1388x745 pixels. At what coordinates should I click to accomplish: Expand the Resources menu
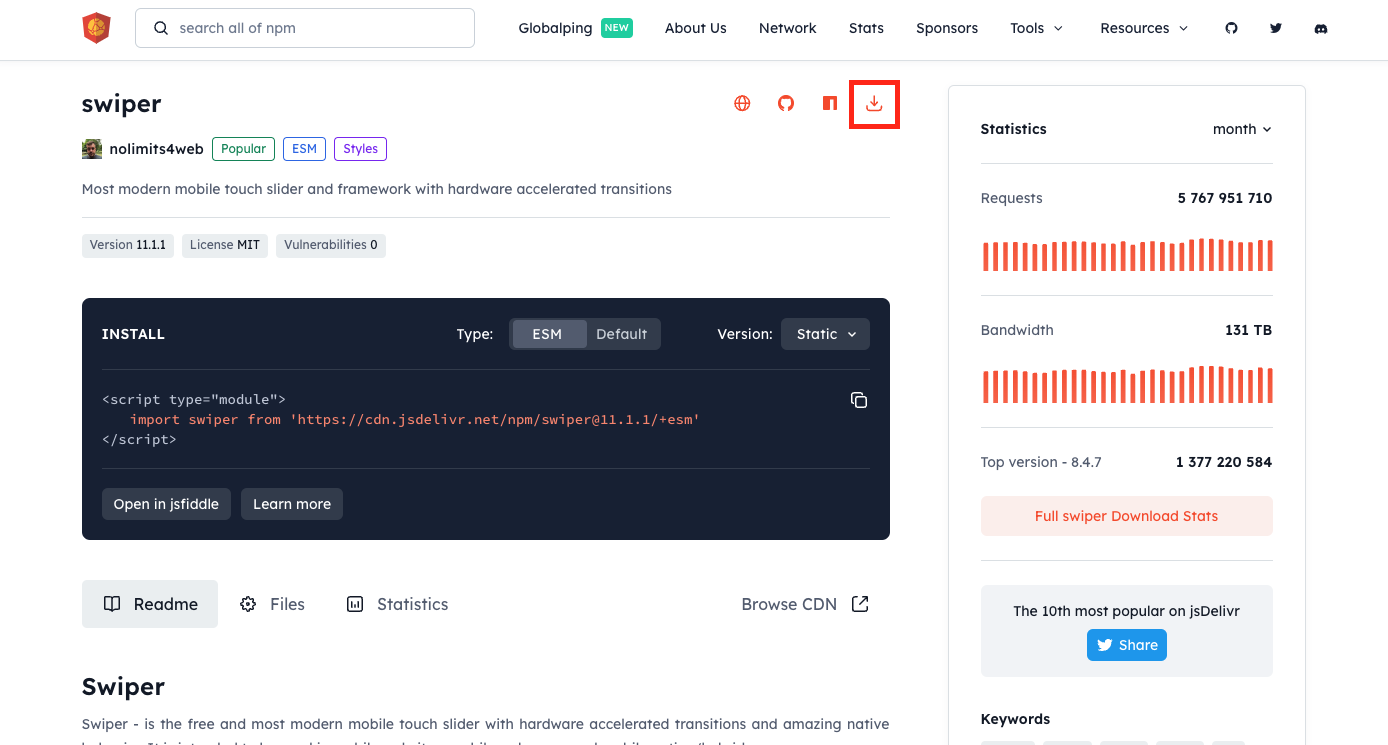click(1143, 28)
